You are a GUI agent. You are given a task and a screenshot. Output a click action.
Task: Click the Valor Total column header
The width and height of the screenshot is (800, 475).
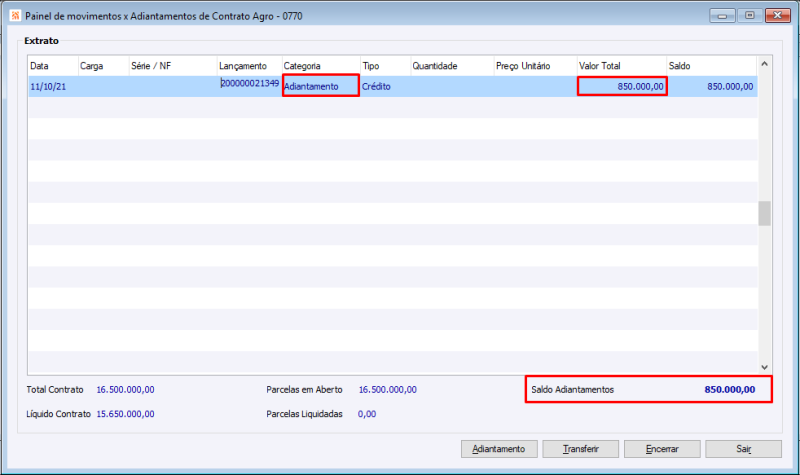click(x=621, y=66)
